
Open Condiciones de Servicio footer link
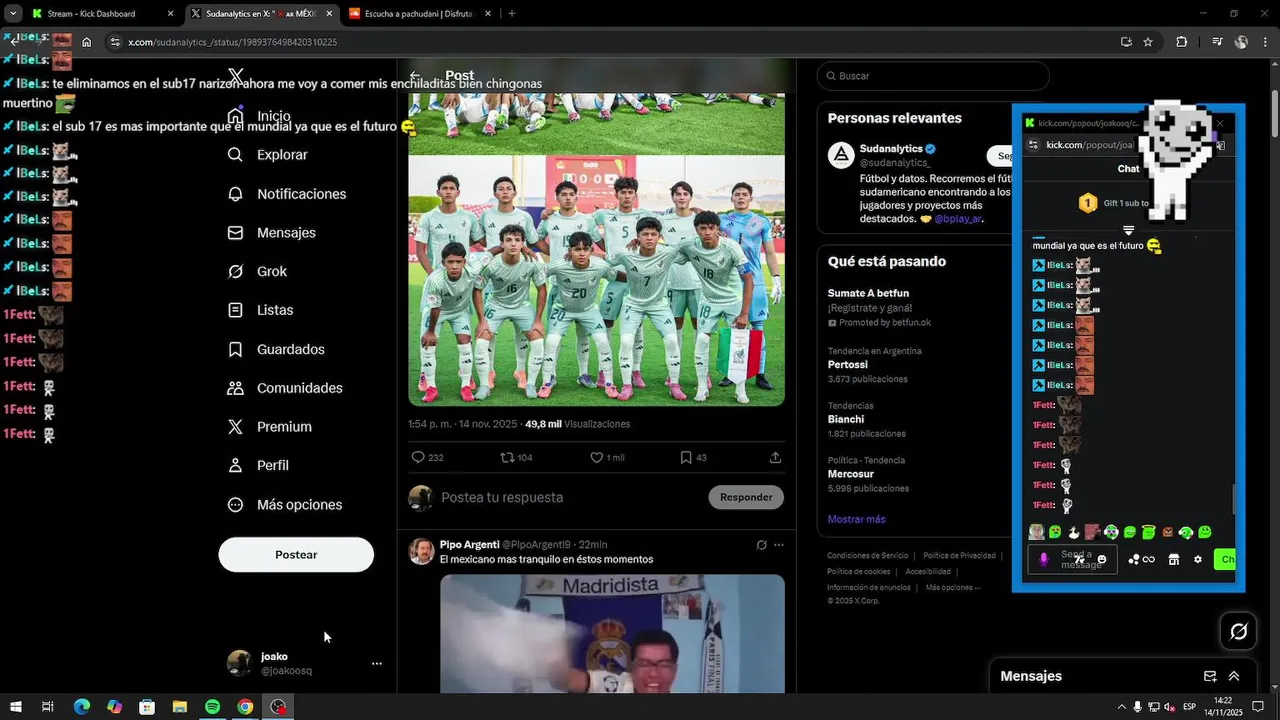tap(867, 556)
